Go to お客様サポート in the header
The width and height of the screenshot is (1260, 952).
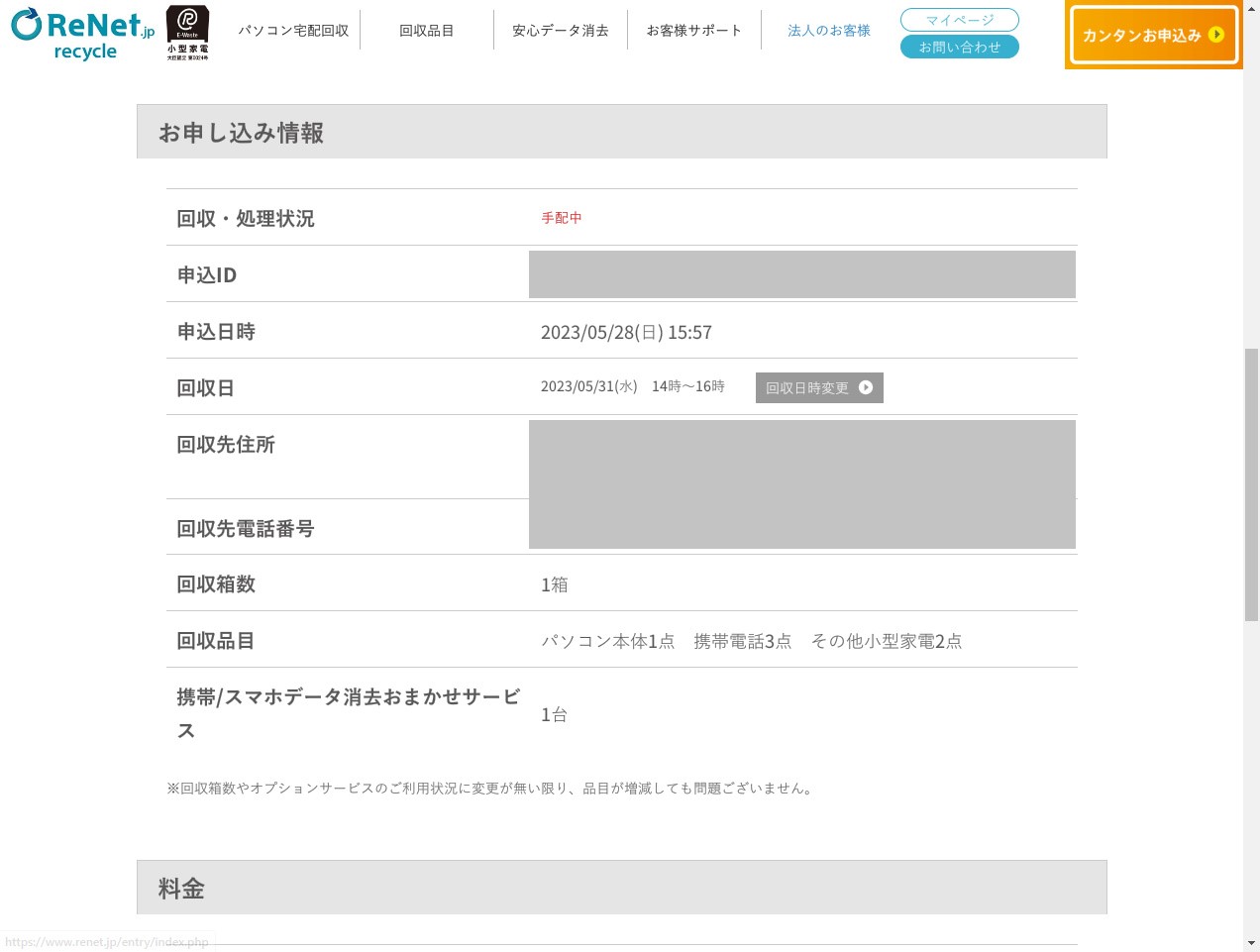(693, 31)
